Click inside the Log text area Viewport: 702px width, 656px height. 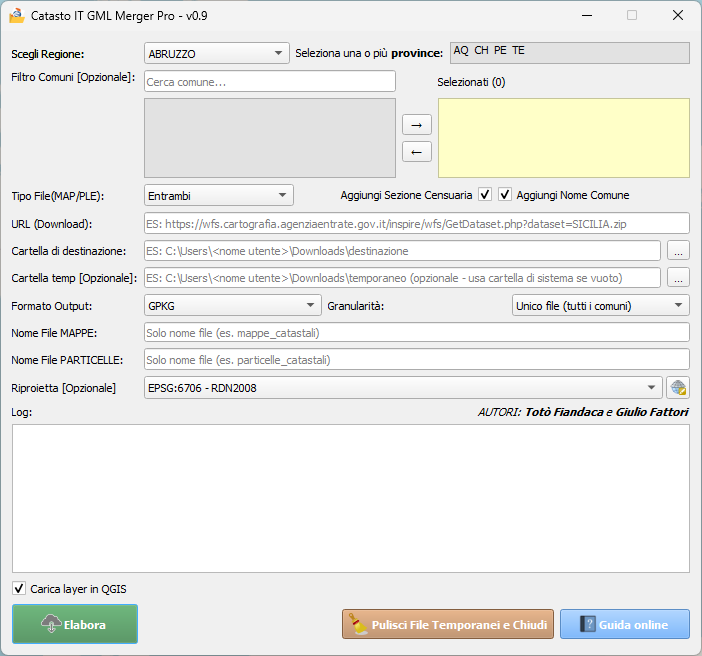[x=351, y=498]
